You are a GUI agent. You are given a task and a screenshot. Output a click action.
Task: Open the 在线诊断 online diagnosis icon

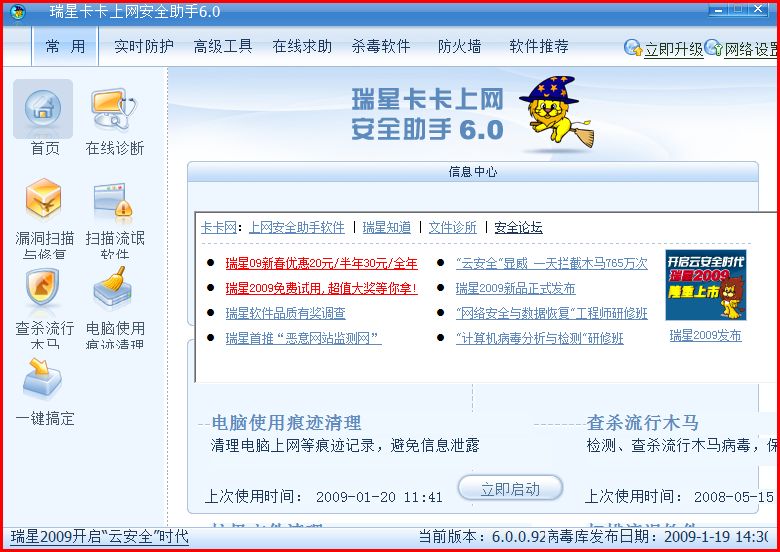coord(114,109)
